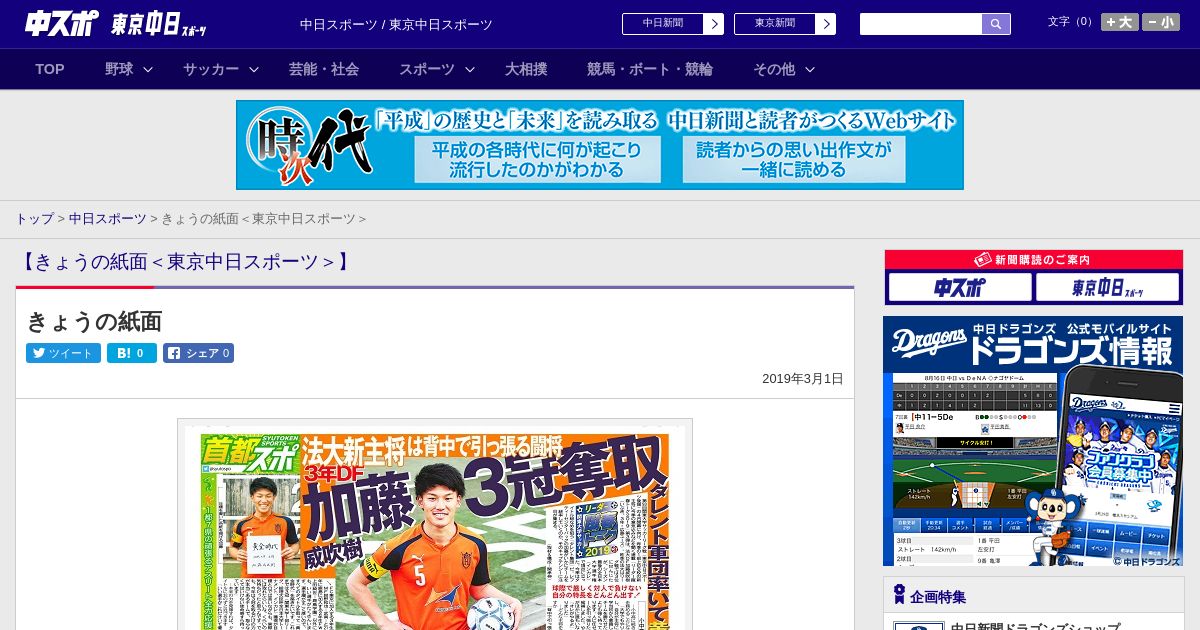
Task: Click the 企画特集 ribbon icon
Action: pyautogui.click(x=899, y=595)
